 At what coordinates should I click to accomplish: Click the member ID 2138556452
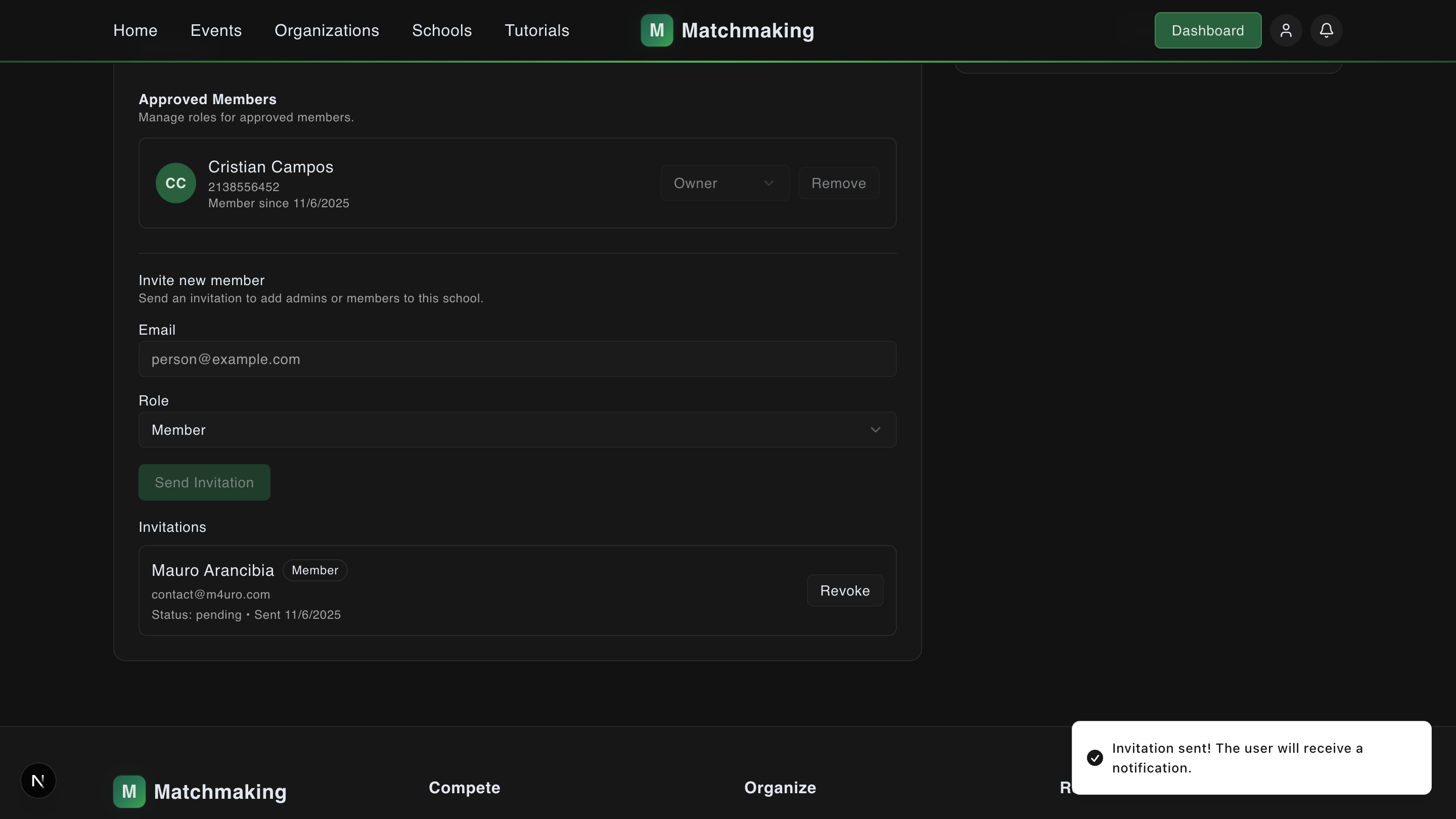coord(244,187)
